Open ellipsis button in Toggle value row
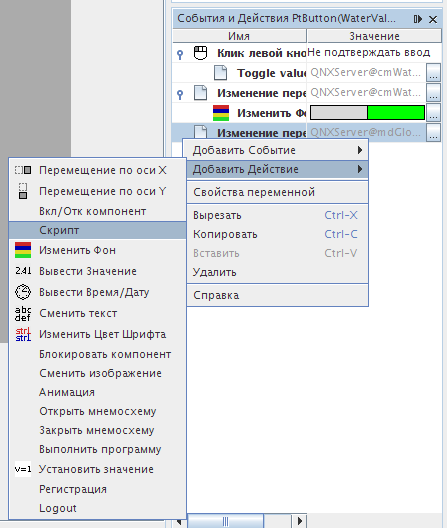This screenshot has width=447, height=528. click(434, 73)
